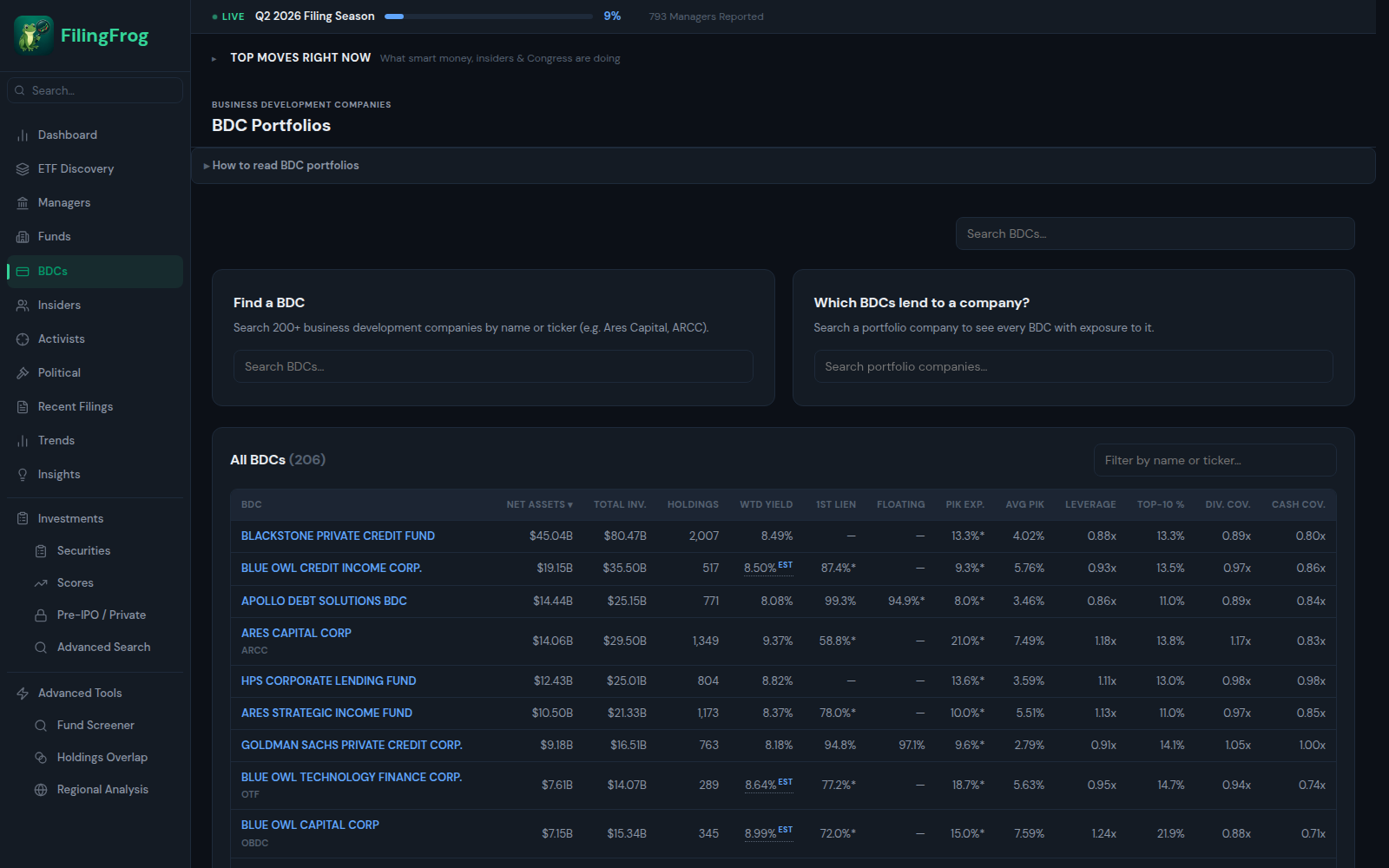The height and width of the screenshot is (868, 1389).
Task: Go to the Funds section
Action: 95,237
